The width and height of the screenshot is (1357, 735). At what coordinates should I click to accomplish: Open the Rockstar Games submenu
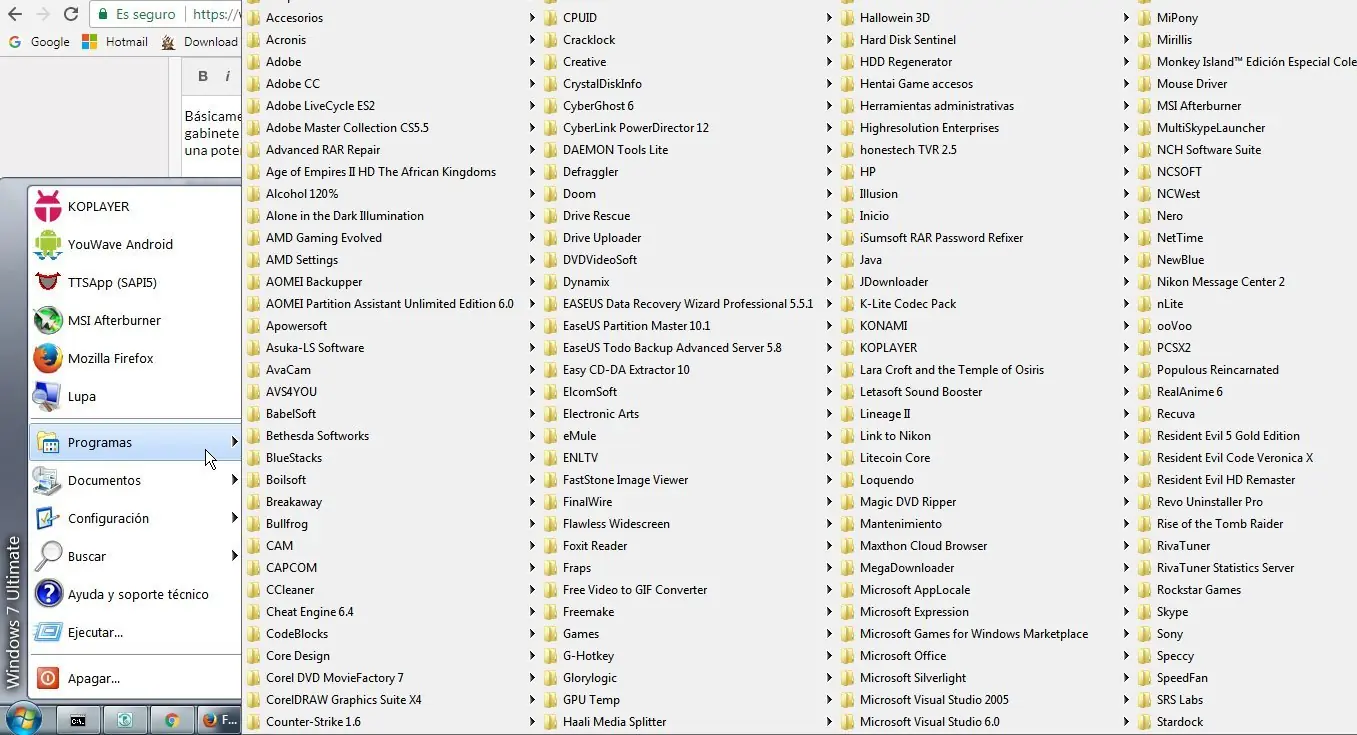[x=1246, y=590]
